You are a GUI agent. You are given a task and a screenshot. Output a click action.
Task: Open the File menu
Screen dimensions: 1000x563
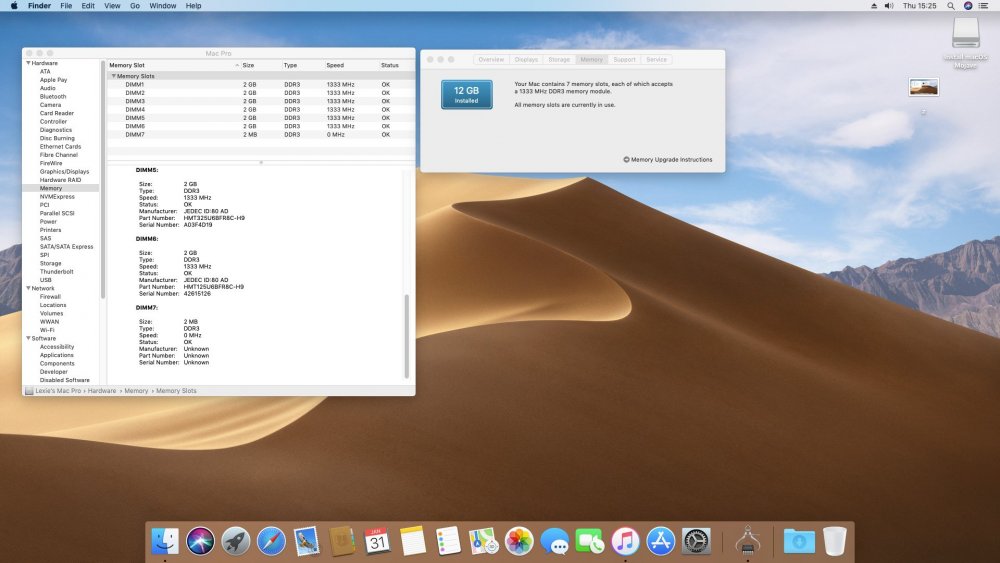pyautogui.click(x=66, y=6)
